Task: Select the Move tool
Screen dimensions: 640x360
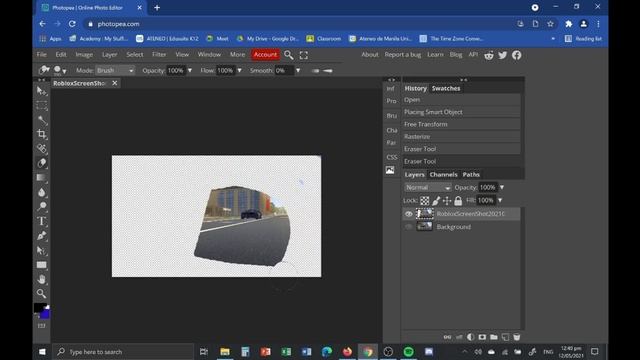Action: pos(42,91)
